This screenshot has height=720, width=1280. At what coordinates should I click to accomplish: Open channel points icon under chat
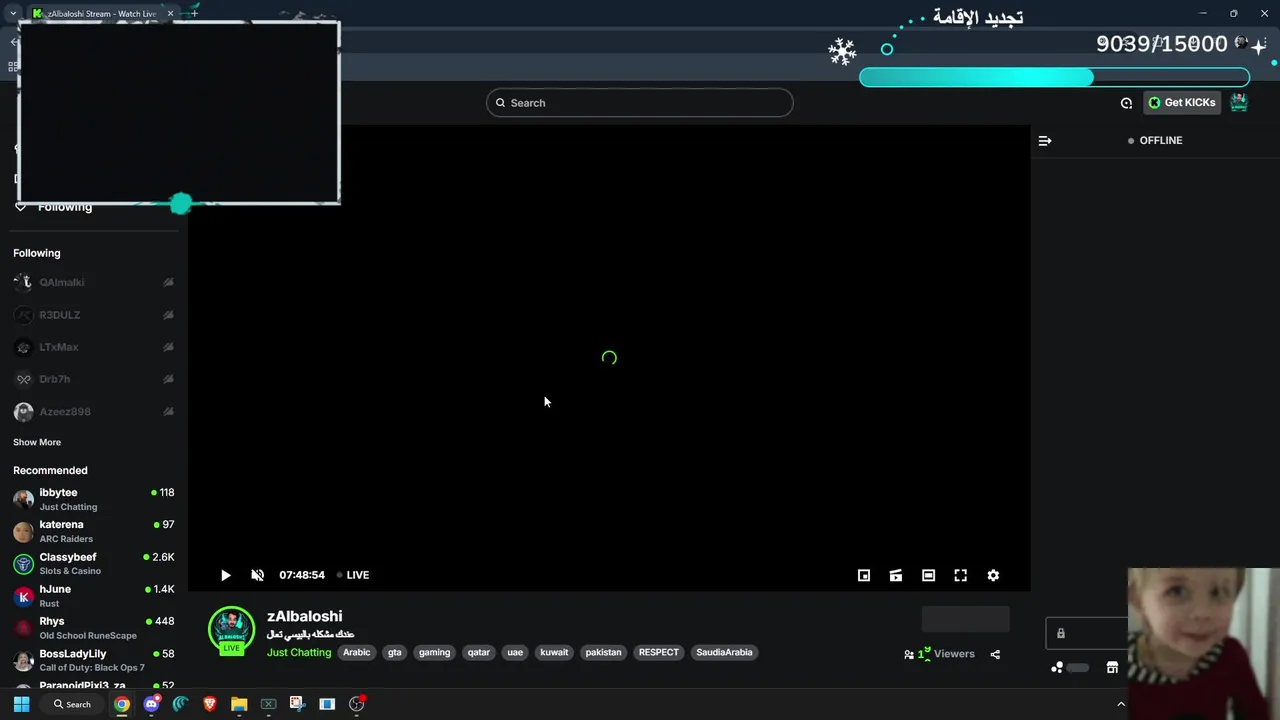coord(1057,668)
